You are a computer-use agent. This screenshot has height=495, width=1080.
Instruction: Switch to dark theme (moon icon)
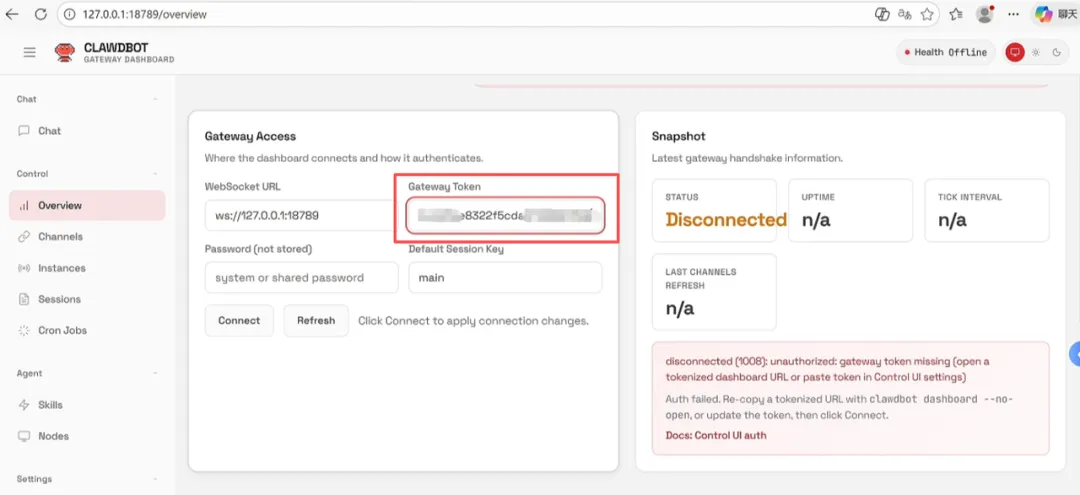1056,52
